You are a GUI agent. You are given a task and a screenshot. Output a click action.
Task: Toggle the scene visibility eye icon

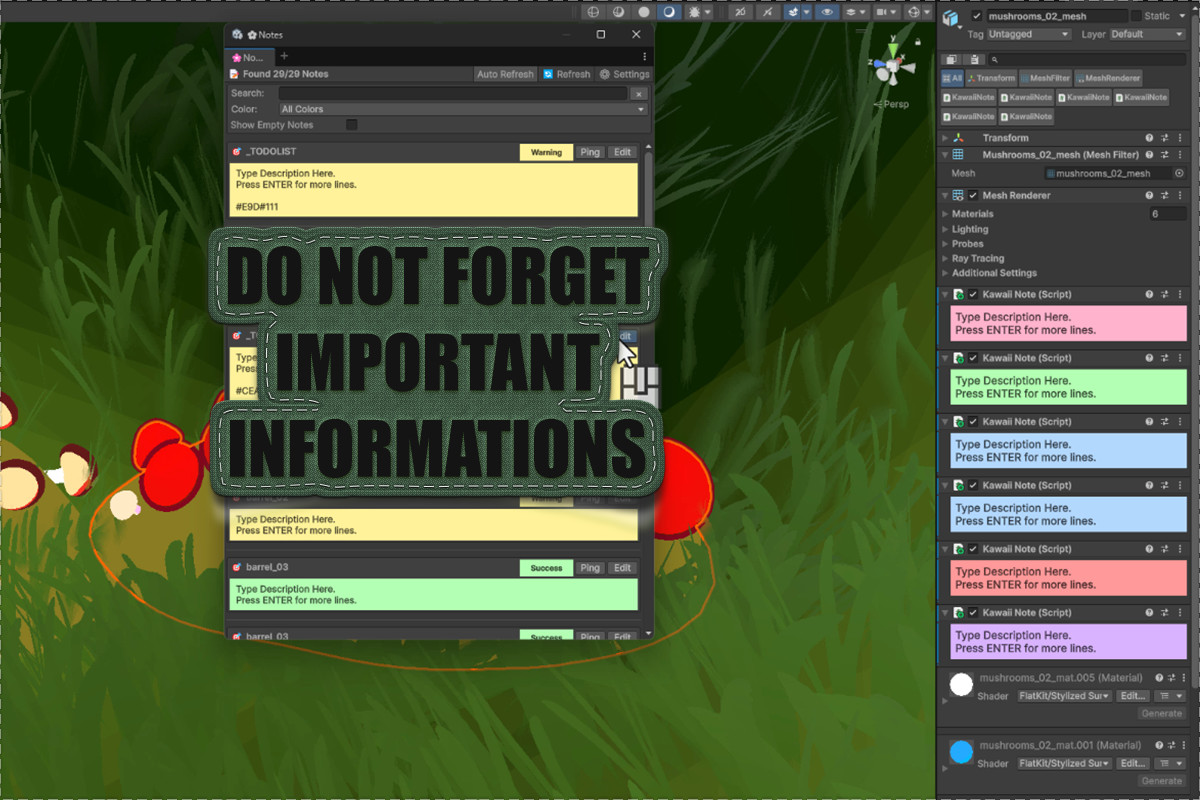(826, 12)
